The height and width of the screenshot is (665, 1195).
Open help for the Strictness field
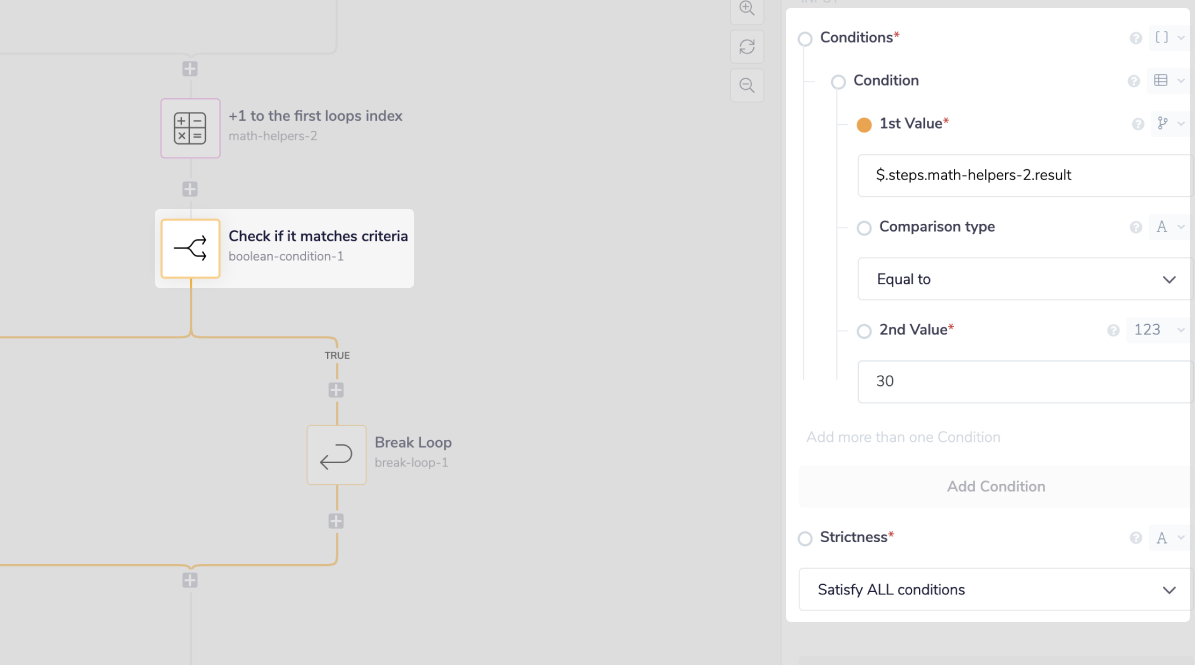click(1136, 538)
